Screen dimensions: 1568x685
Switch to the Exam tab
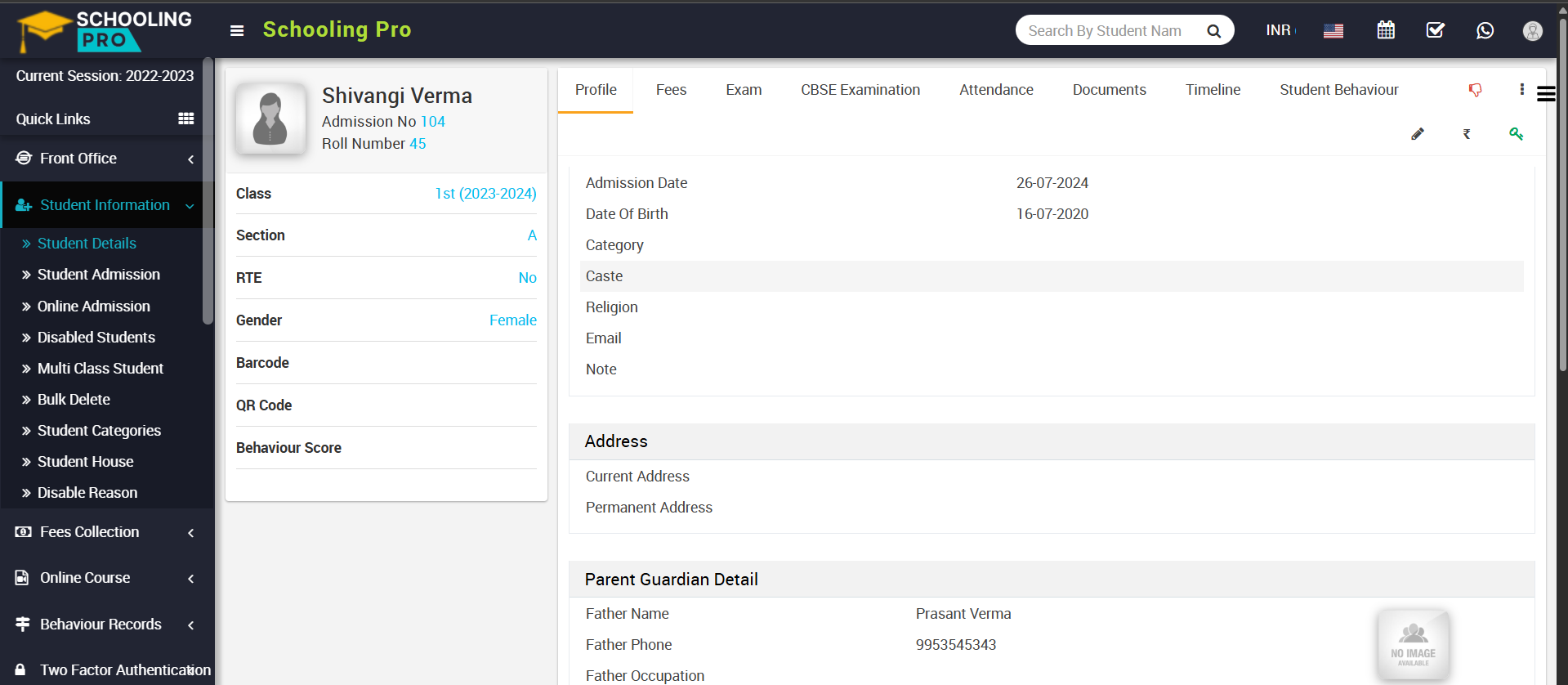[x=744, y=90]
